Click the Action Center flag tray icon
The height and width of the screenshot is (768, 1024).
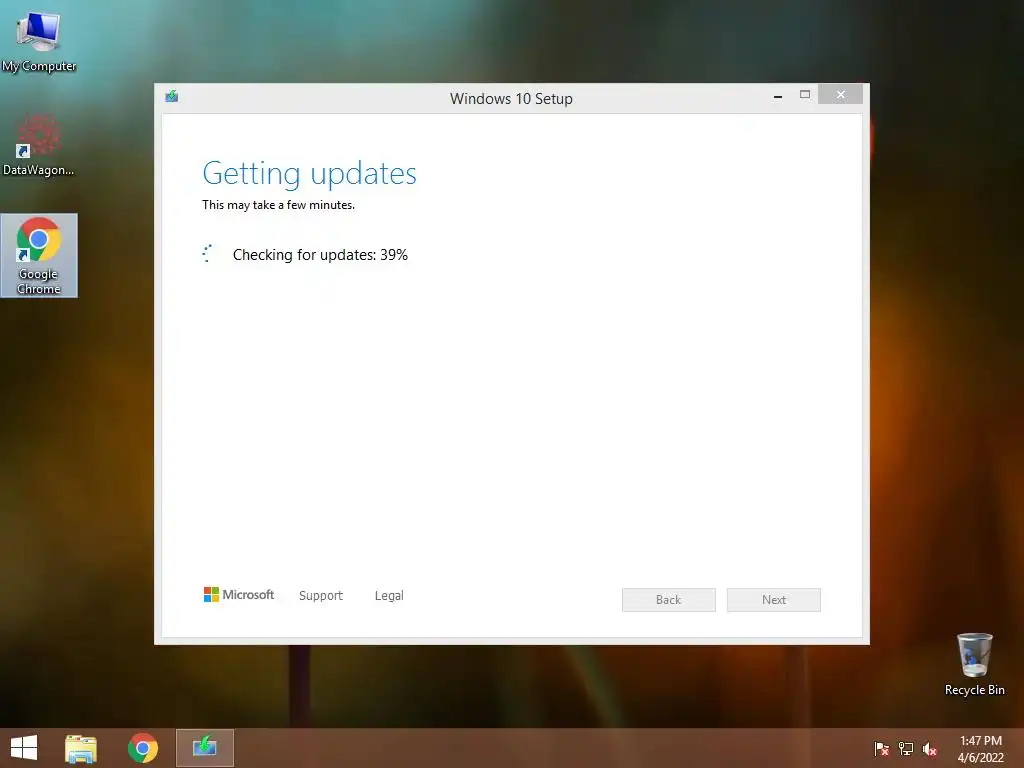pos(881,749)
